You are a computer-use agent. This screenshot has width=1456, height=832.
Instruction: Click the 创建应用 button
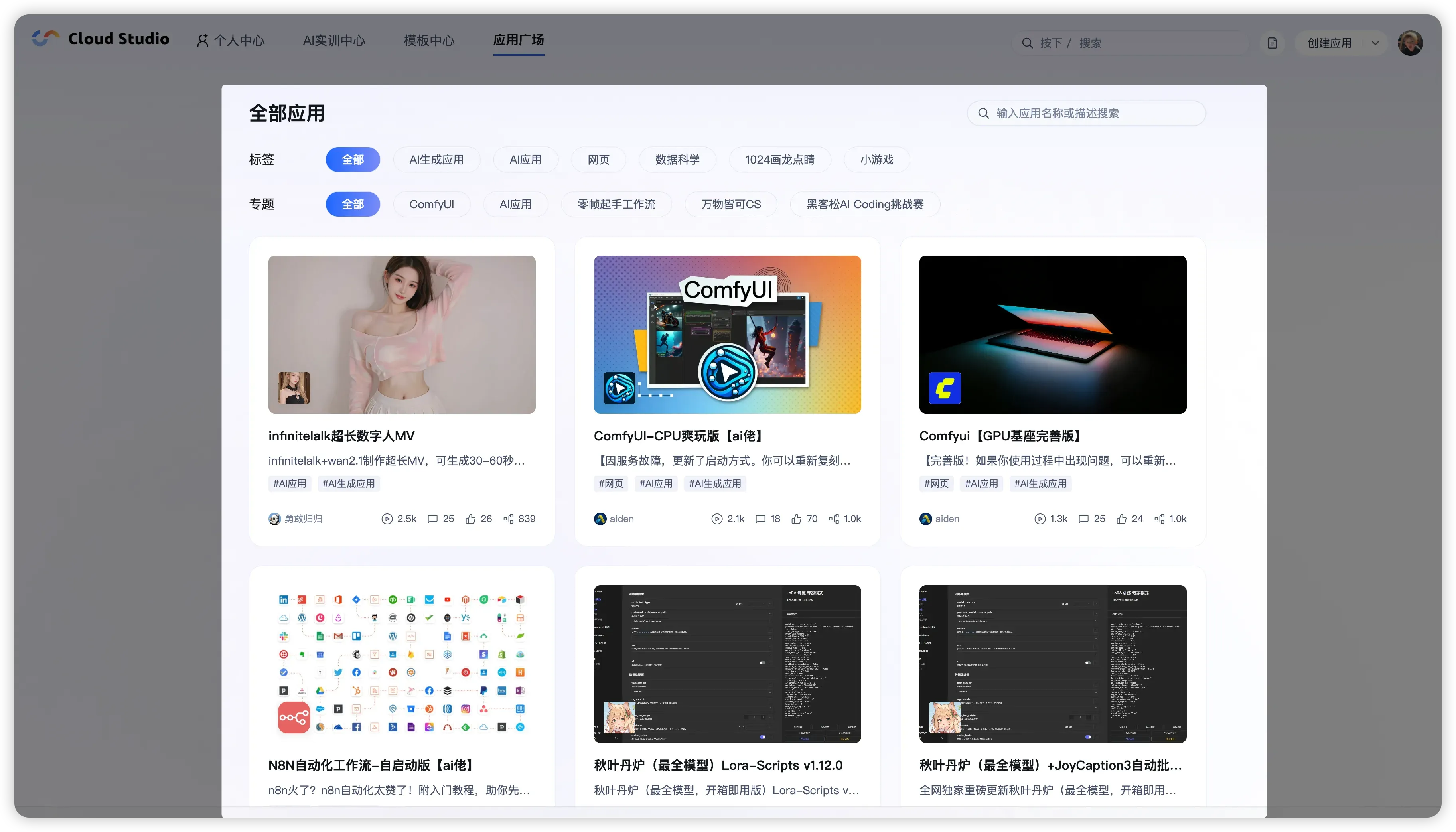1329,43
